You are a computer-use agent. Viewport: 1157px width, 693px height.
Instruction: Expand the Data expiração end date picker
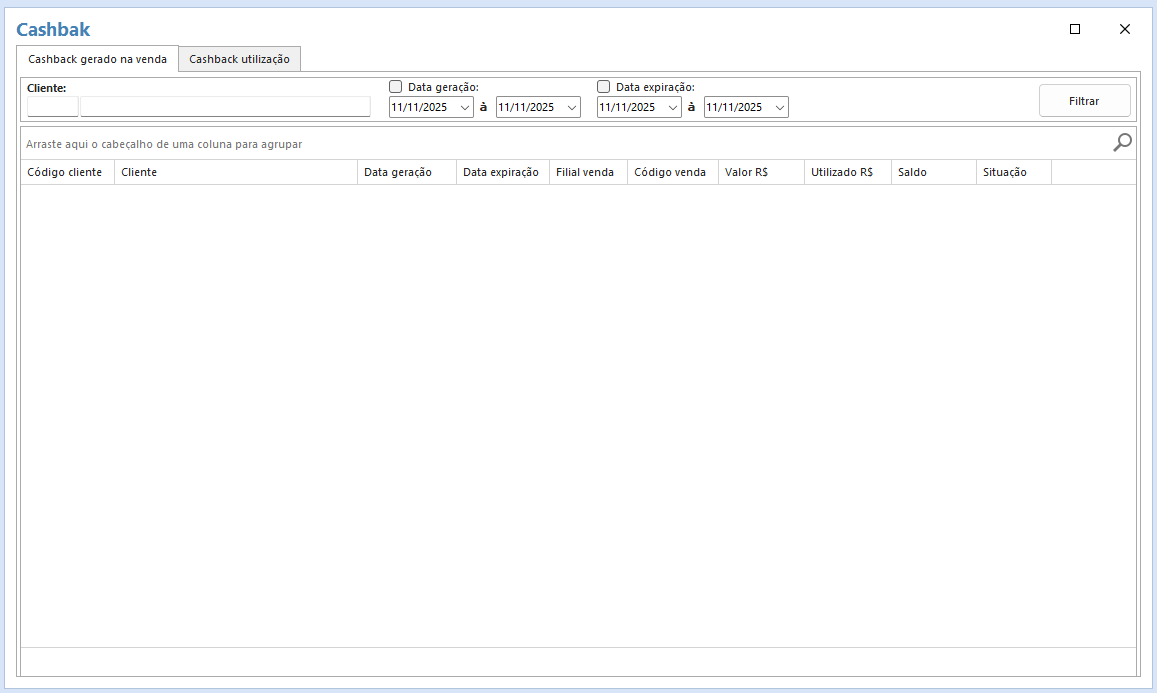click(x=779, y=107)
